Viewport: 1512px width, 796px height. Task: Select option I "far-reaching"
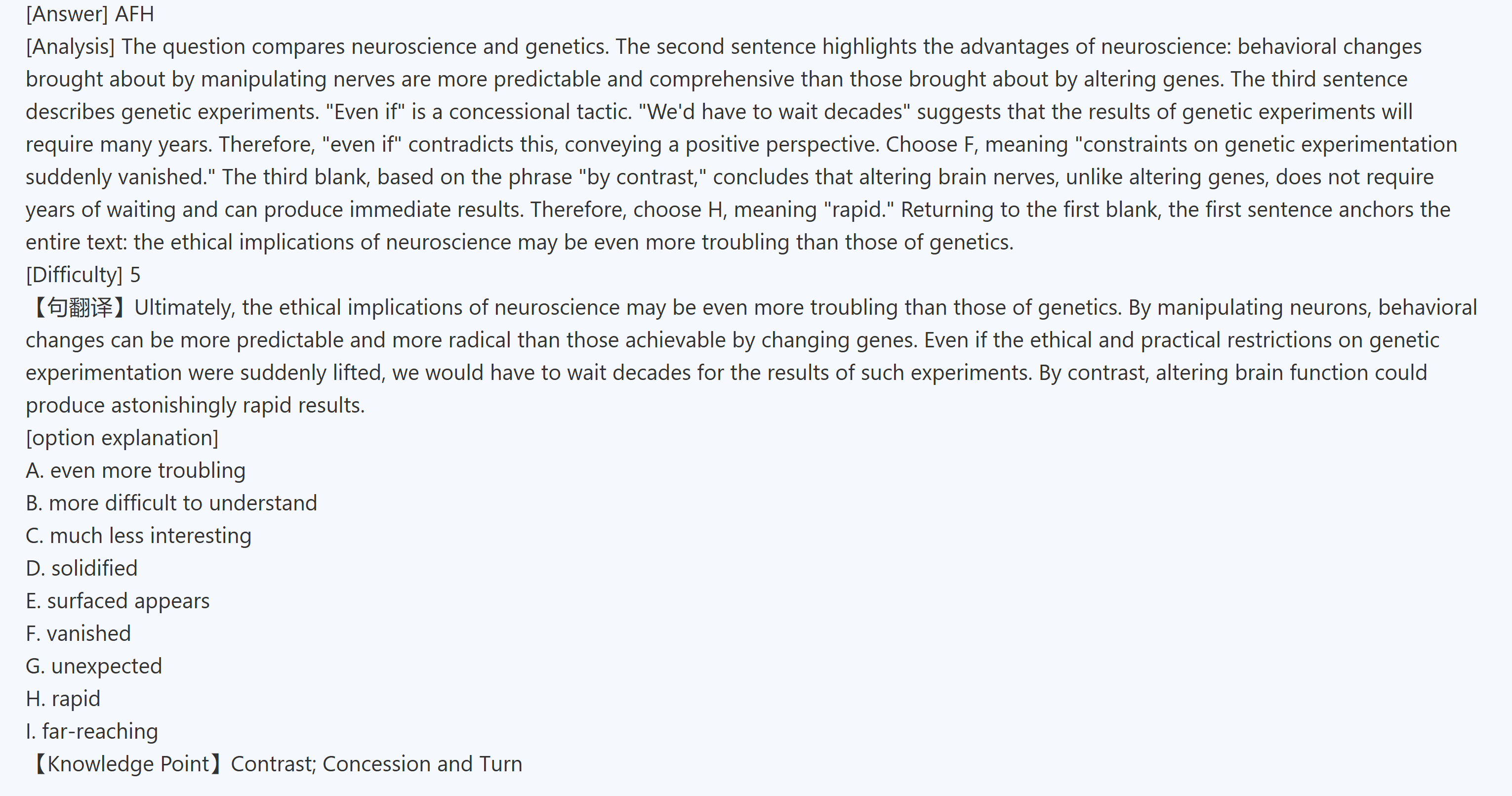coord(91,731)
